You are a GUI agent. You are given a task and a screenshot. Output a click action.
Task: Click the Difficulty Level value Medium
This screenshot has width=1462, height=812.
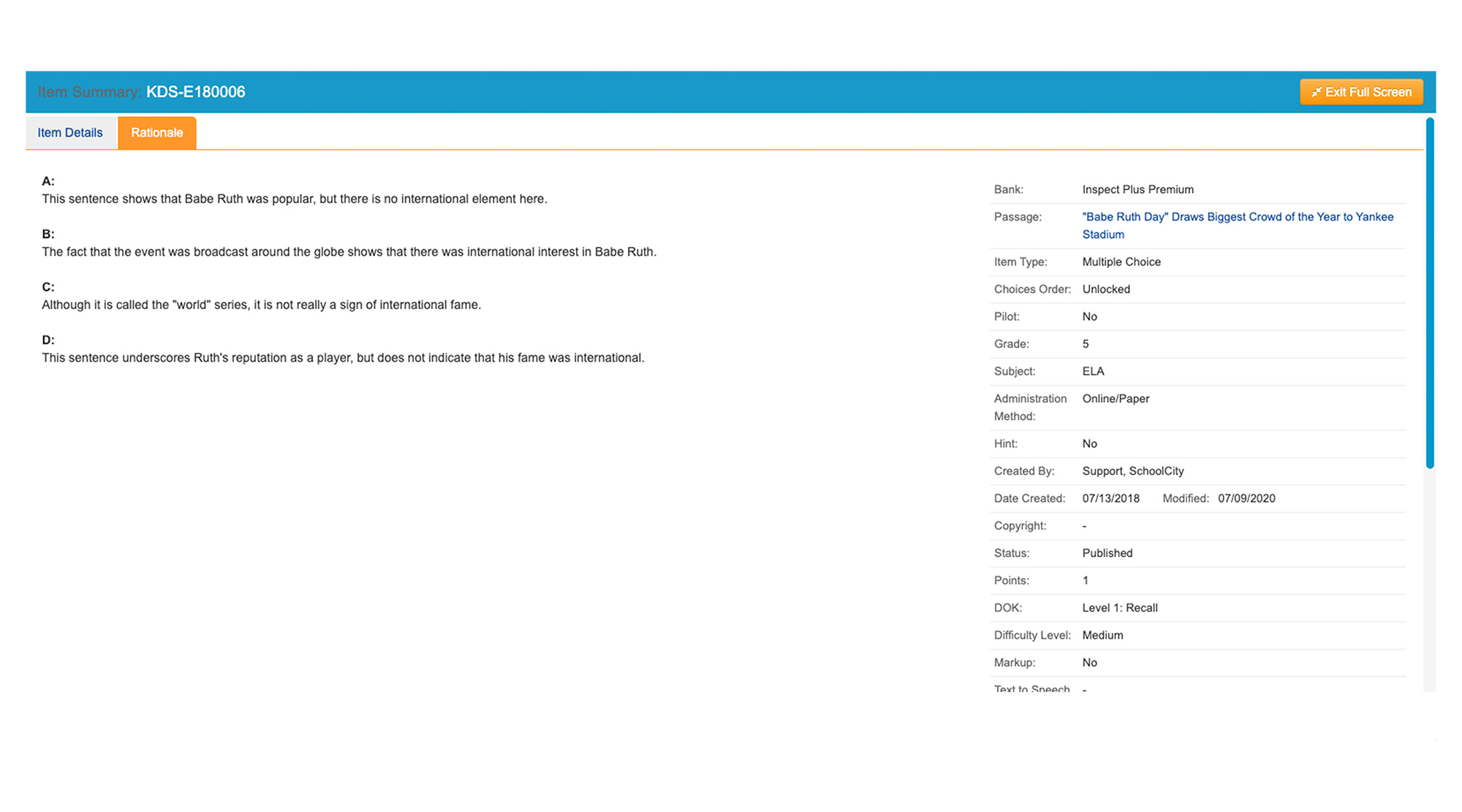[1102, 635]
